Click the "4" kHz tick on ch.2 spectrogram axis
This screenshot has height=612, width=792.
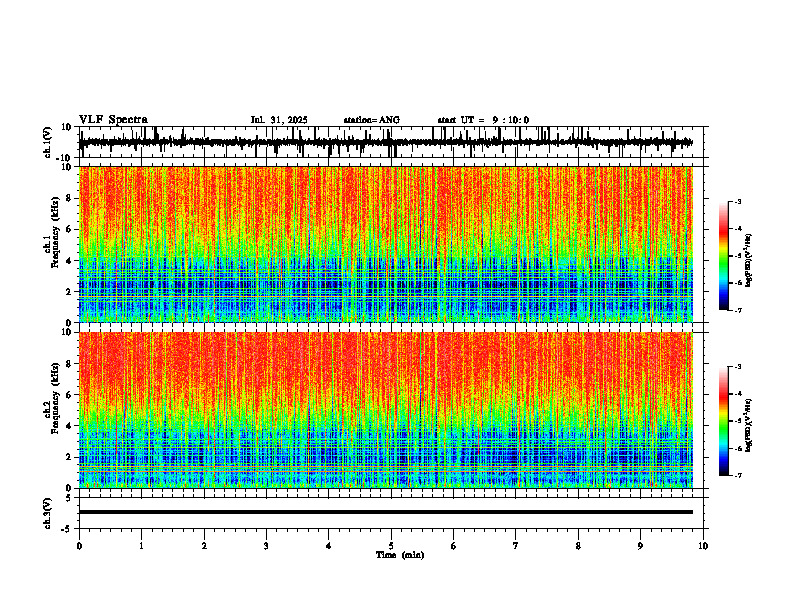point(70,426)
